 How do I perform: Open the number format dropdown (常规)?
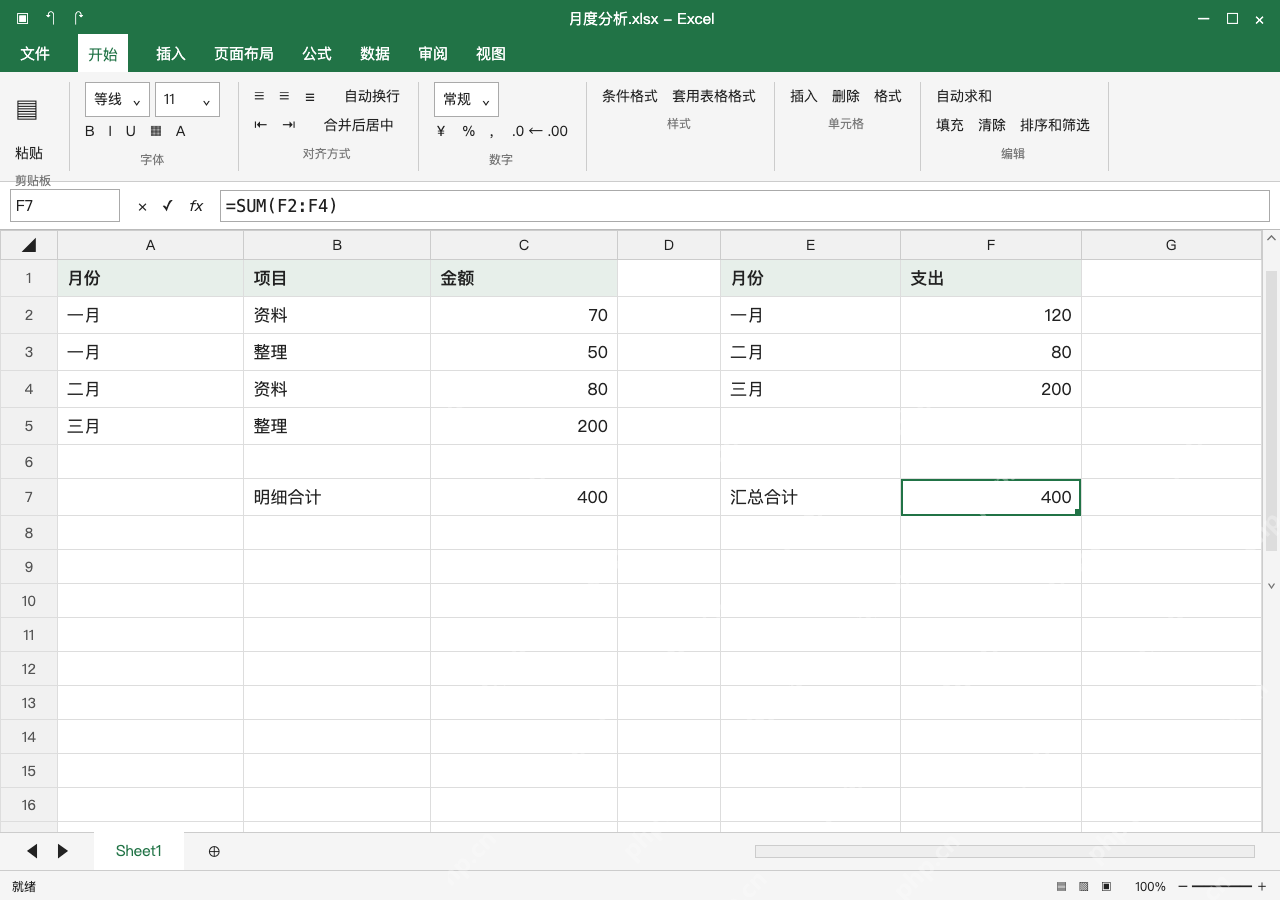(x=466, y=99)
